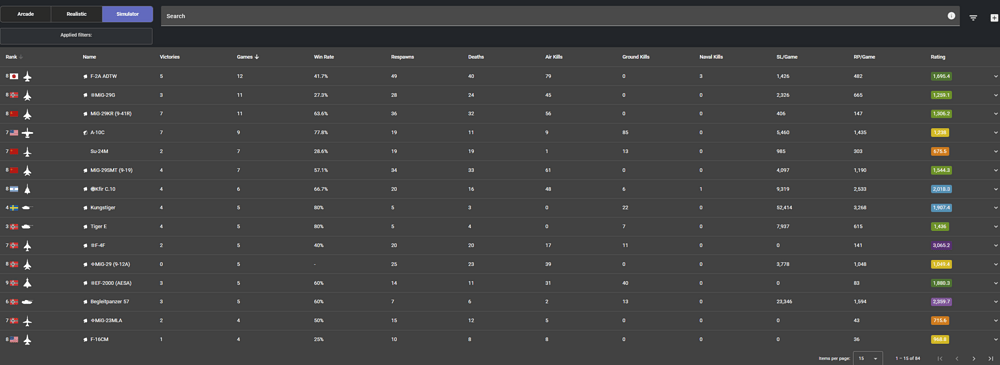1000x365 pixels.
Task: Open the filter list icon
Action: pyautogui.click(x=973, y=18)
